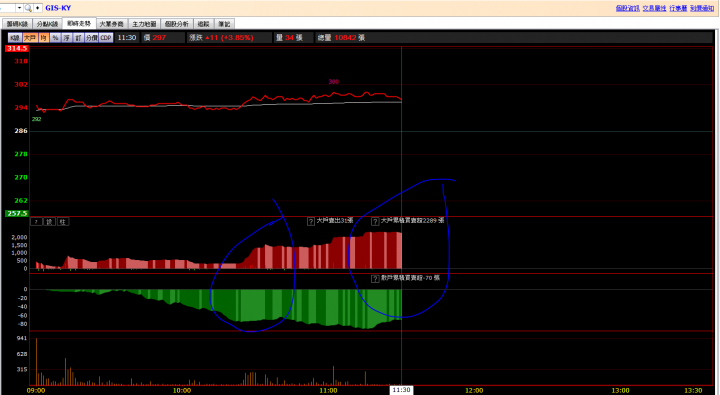Open the 主力地圖 tab
The image size is (720, 395).
click(x=144, y=24)
